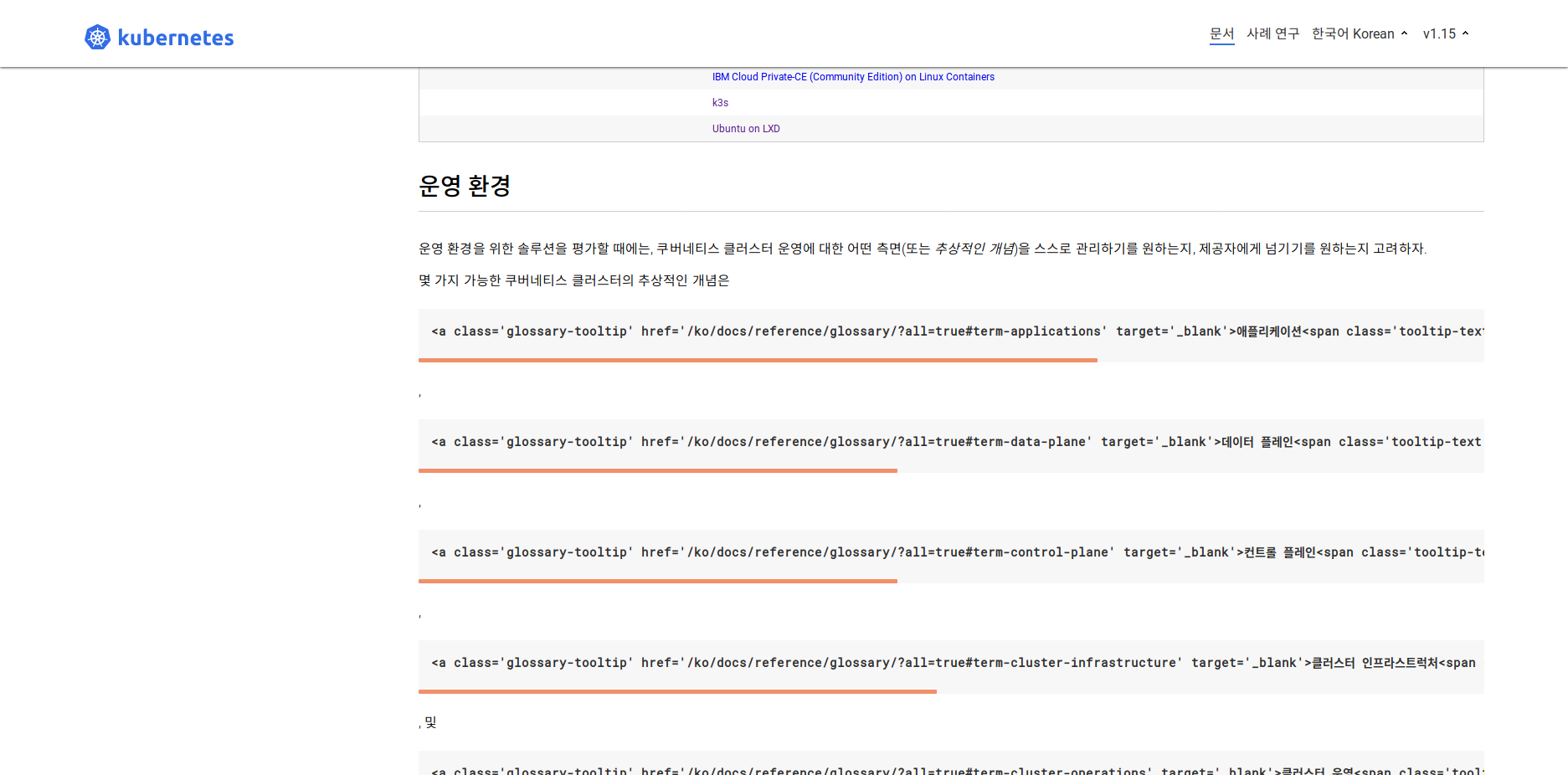
Task: Click the term-applications glossary code line
Action: (x=958, y=331)
